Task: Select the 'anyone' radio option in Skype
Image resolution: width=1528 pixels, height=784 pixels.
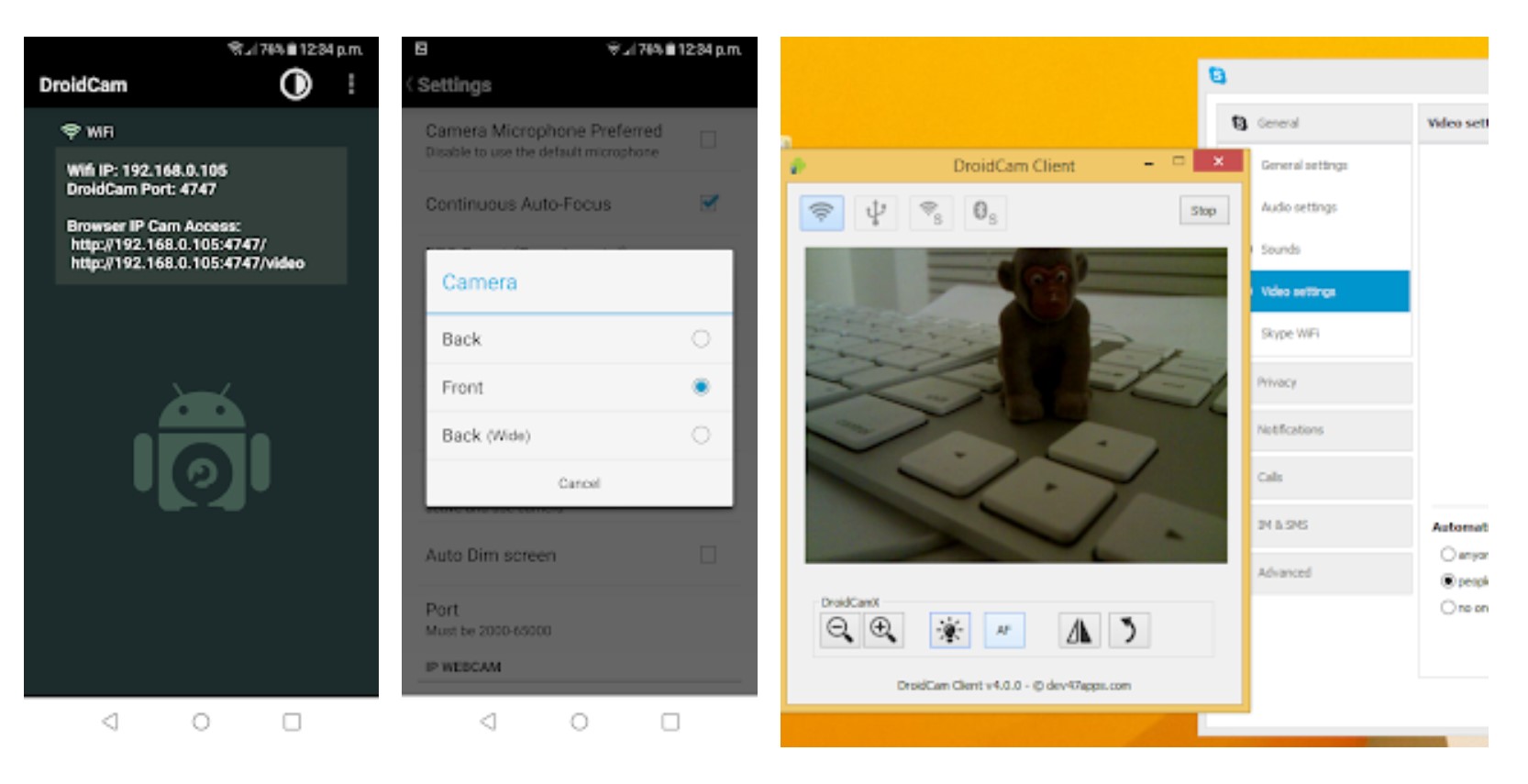Action: 1447,554
